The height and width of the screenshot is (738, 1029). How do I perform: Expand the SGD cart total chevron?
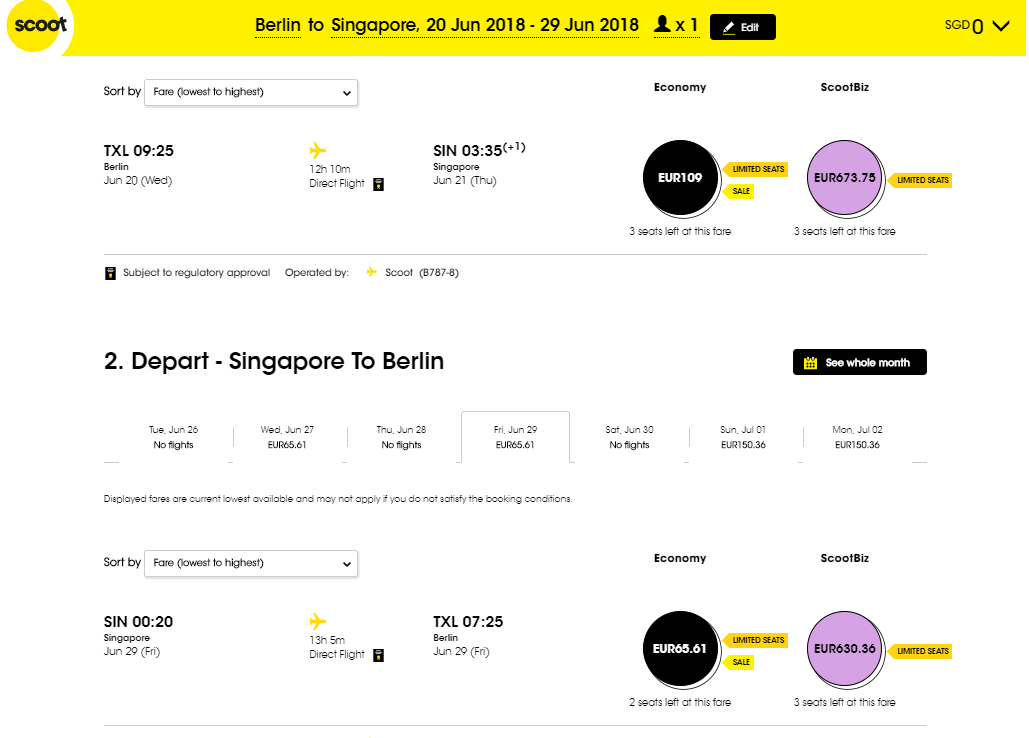point(1001,26)
